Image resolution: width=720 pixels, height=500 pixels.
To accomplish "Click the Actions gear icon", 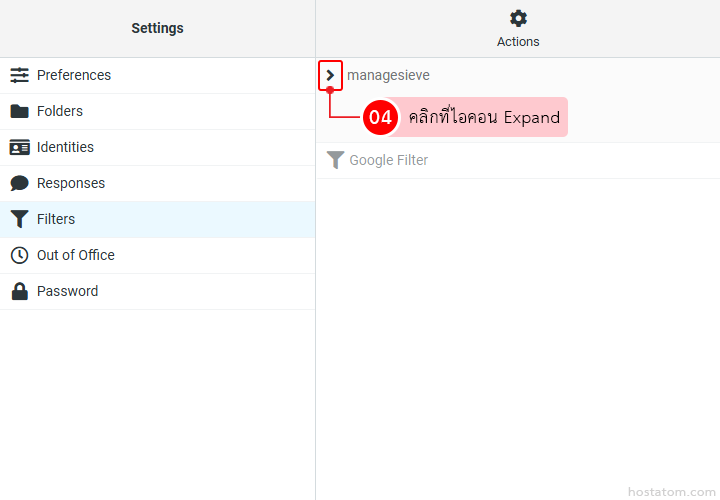I will pos(518,18).
